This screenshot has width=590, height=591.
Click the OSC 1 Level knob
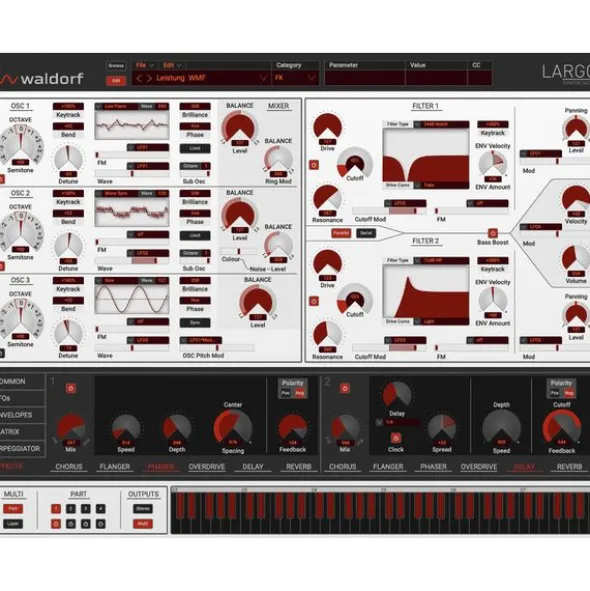pos(239,128)
